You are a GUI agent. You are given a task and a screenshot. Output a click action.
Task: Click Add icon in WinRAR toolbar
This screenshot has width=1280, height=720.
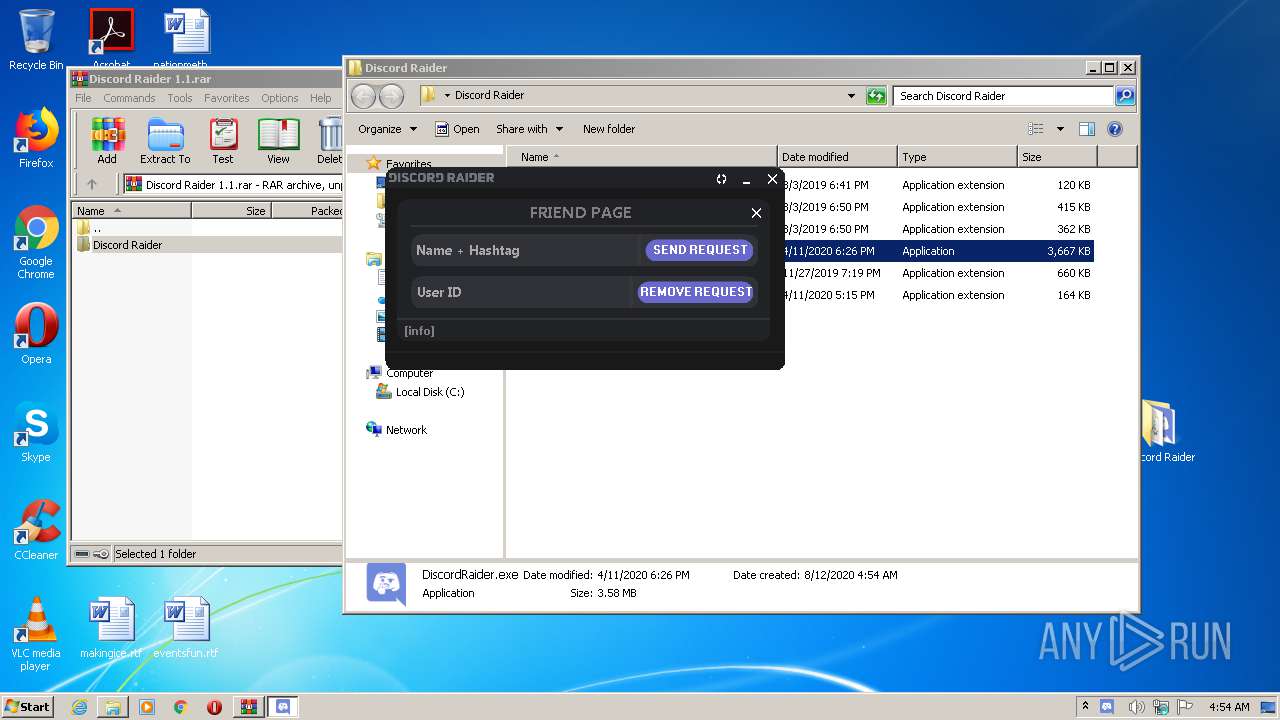pos(107,141)
